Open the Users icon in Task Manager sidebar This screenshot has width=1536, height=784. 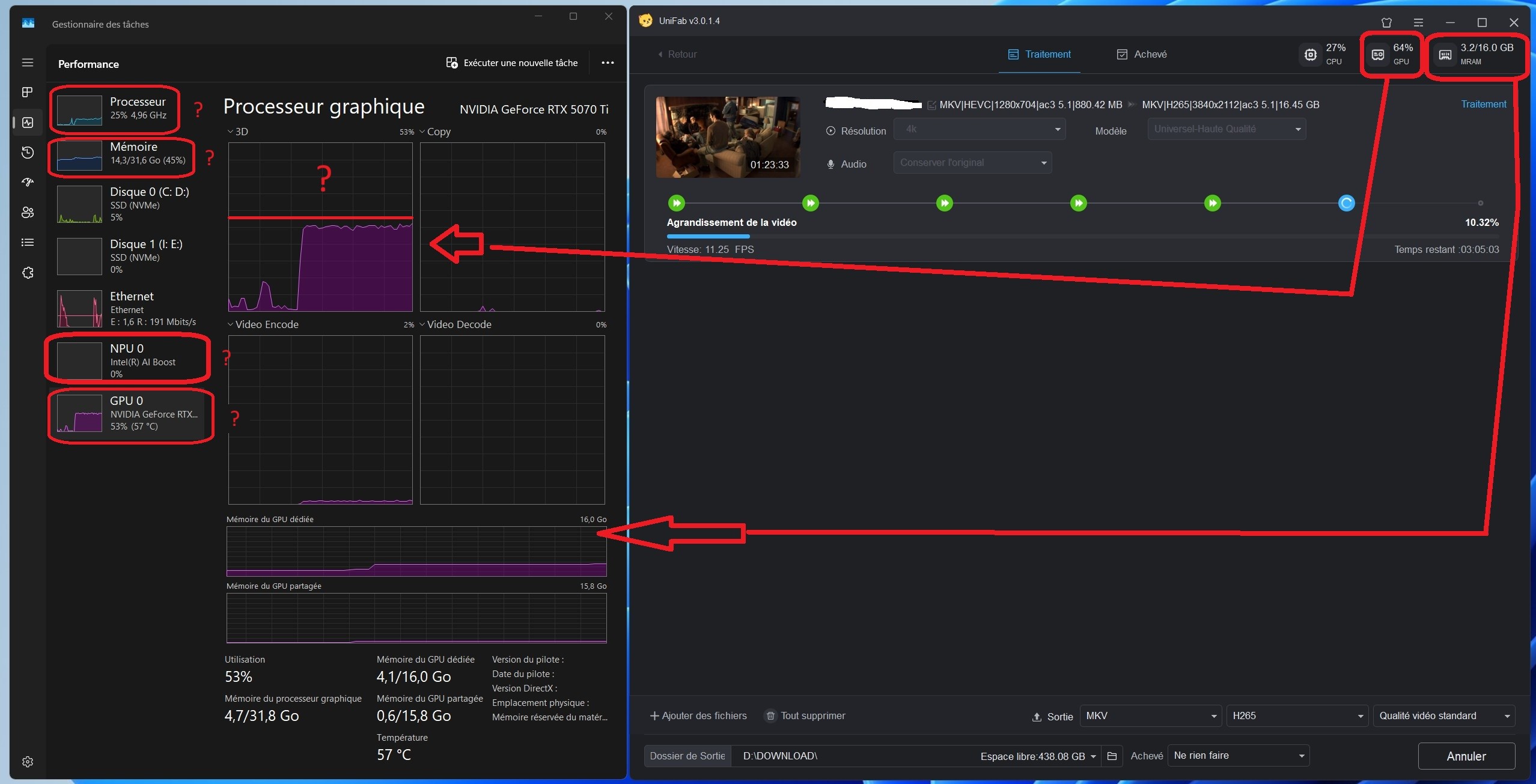(28, 212)
